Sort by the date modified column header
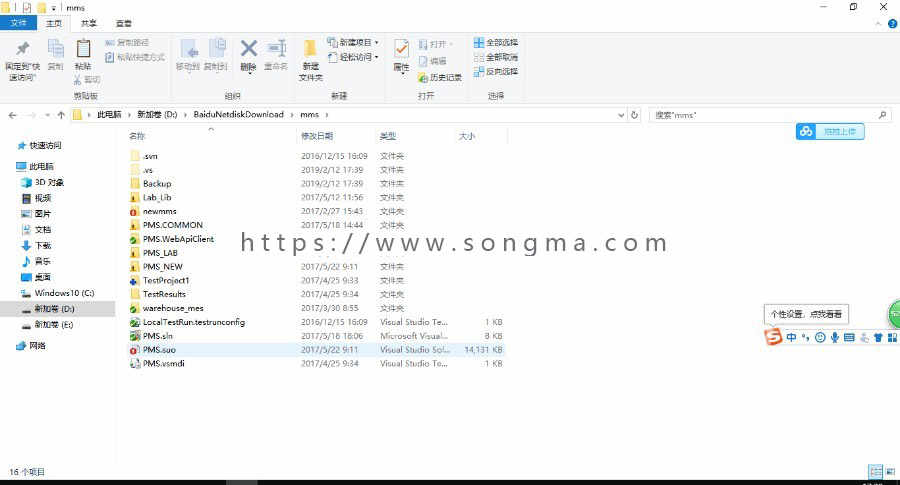Viewport: 900px width, 485px height. click(317, 136)
